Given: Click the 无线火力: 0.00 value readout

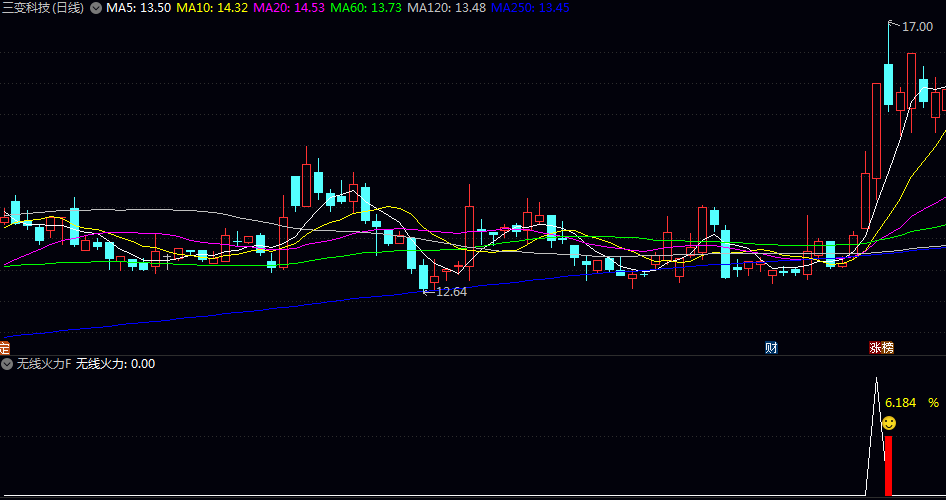Looking at the screenshot, I should pyautogui.click(x=115, y=364).
